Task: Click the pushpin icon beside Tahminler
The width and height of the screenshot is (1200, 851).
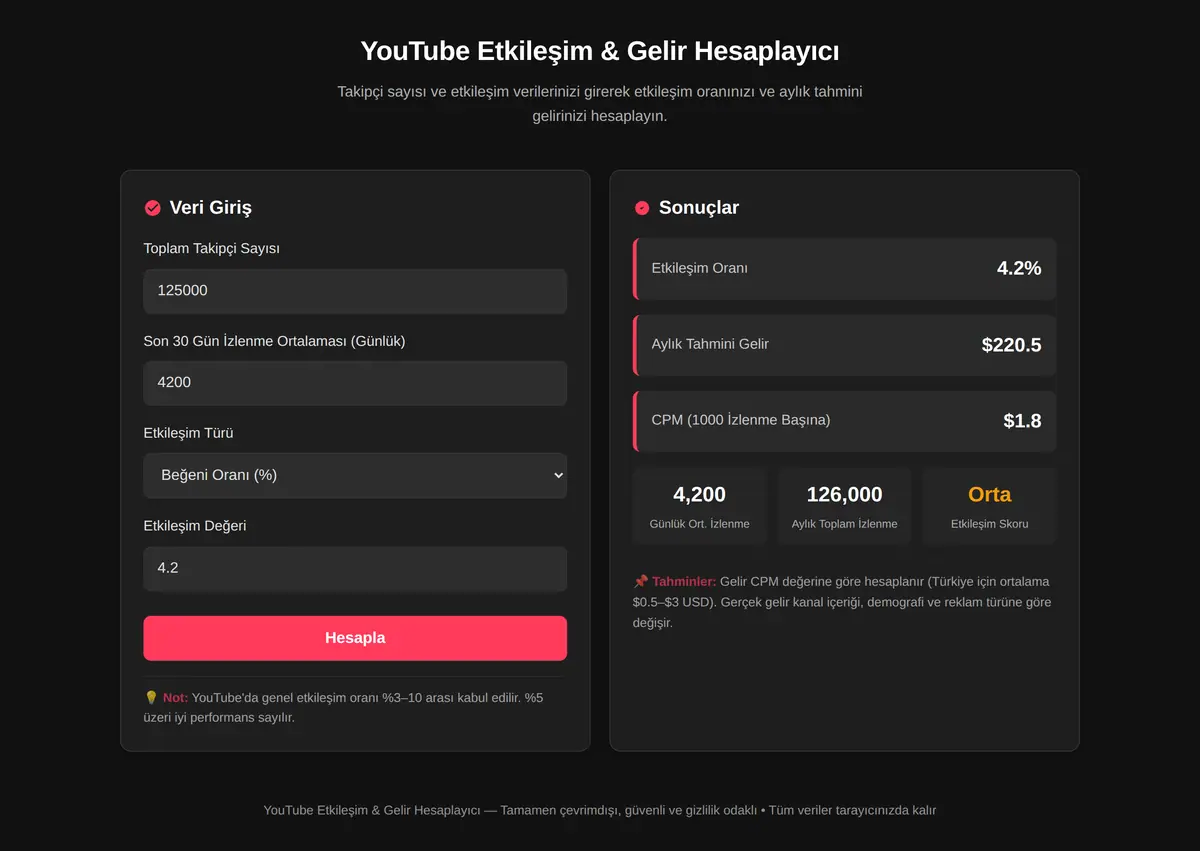Action: pos(641,581)
